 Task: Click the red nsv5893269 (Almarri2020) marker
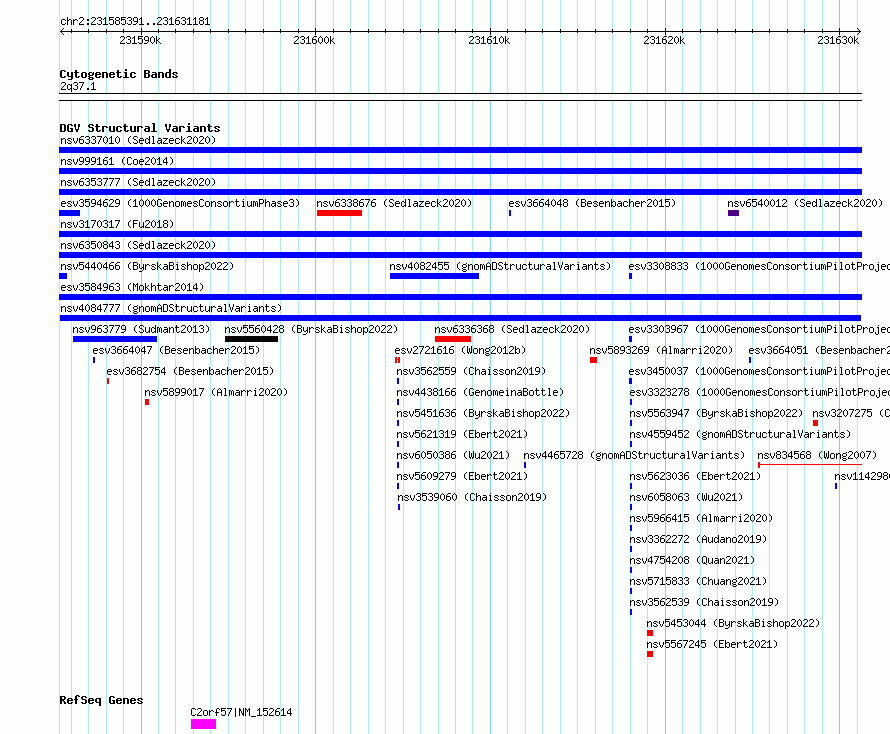point(593,360)
